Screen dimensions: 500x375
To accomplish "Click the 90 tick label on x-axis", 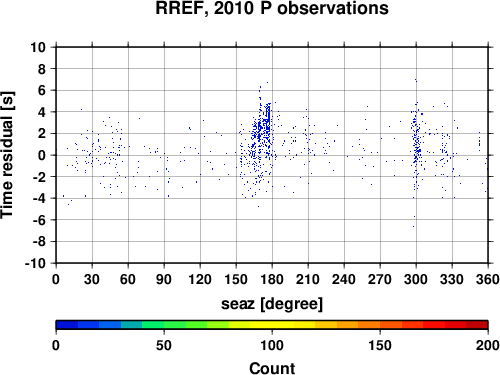I will [164, 279].
